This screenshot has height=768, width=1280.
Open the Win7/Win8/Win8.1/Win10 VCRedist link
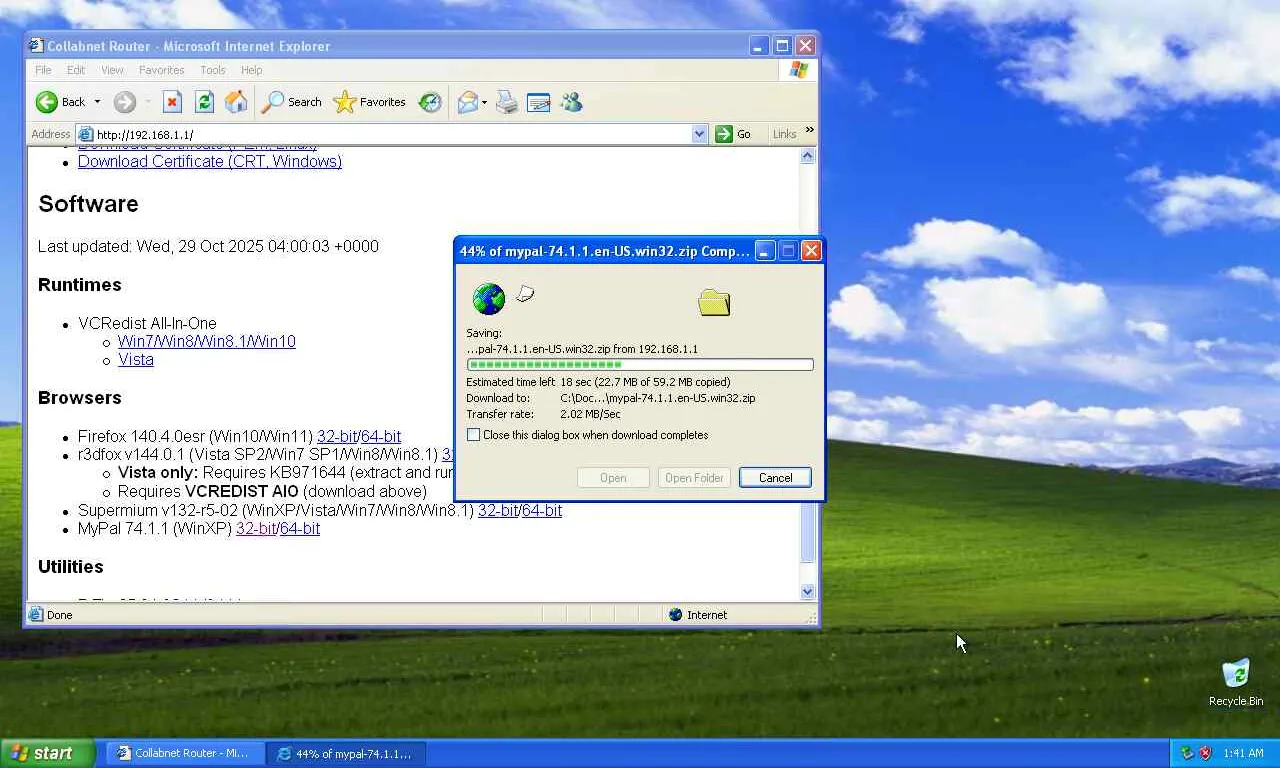(x=207, y=341)
